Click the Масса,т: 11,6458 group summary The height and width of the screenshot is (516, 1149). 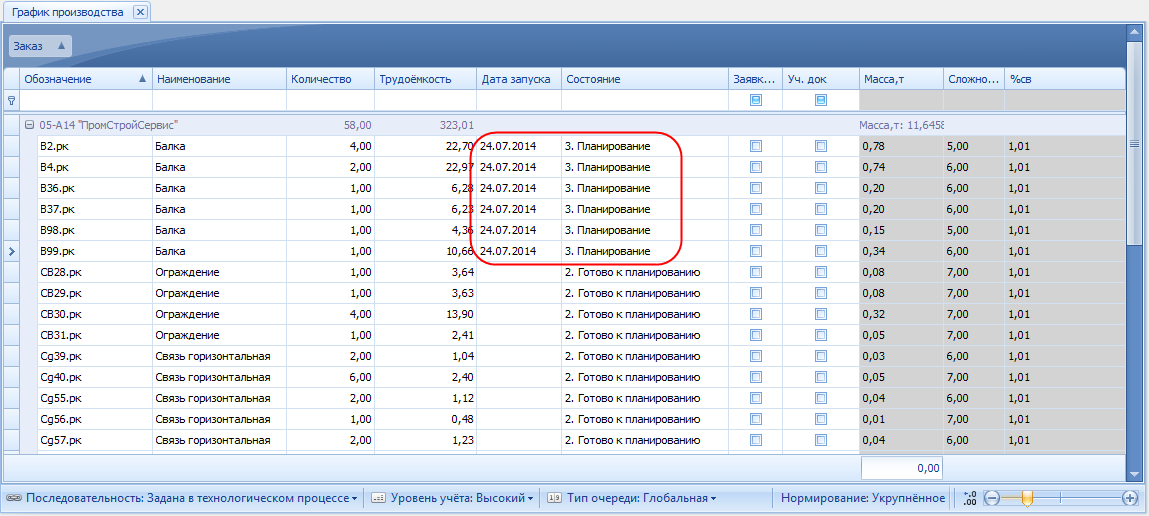click(901, 125)
